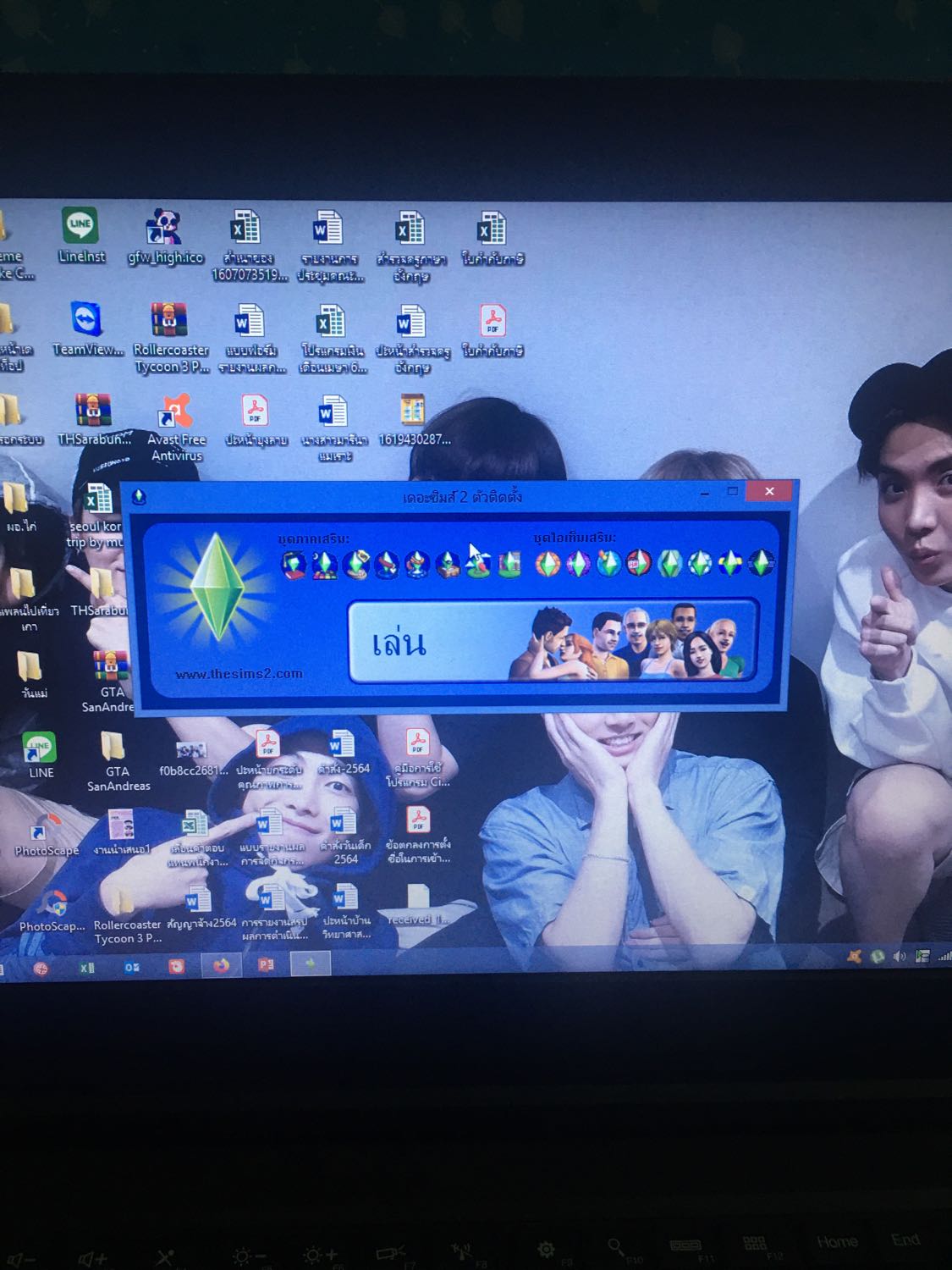This screenshot has height=1270, width=952.
Task: Click the large green plumbob logo
Action: (x=218, y=586)
